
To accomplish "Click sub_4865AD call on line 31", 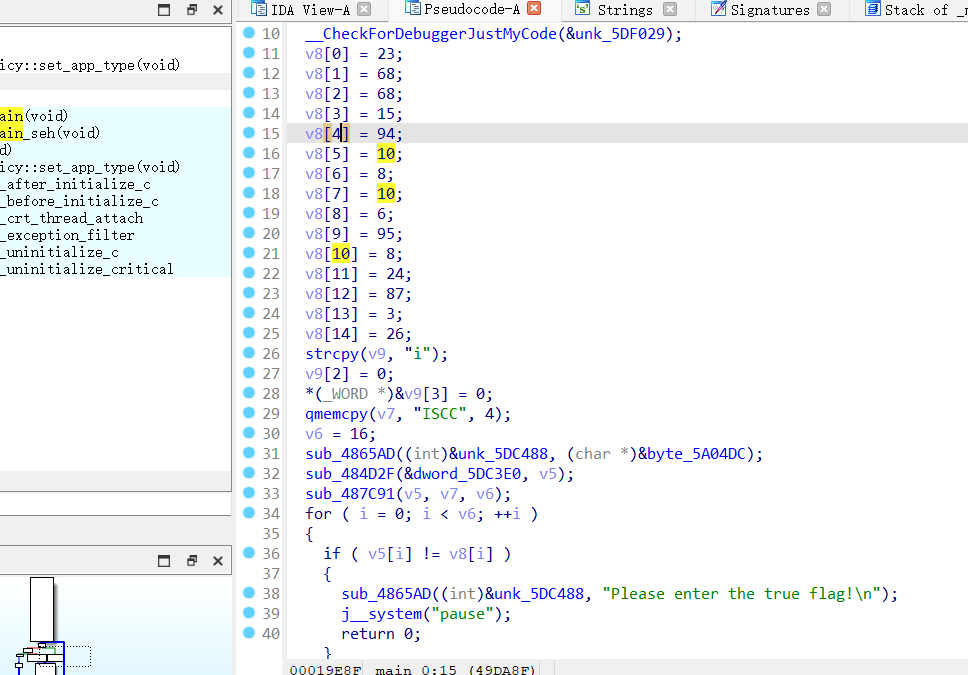I will (350, 454).
